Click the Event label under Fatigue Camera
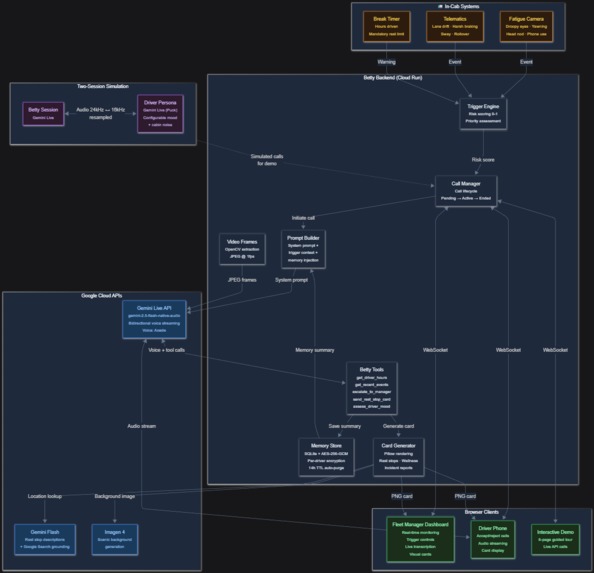Viewport: 594px width, 573px height. pos(526,62)
